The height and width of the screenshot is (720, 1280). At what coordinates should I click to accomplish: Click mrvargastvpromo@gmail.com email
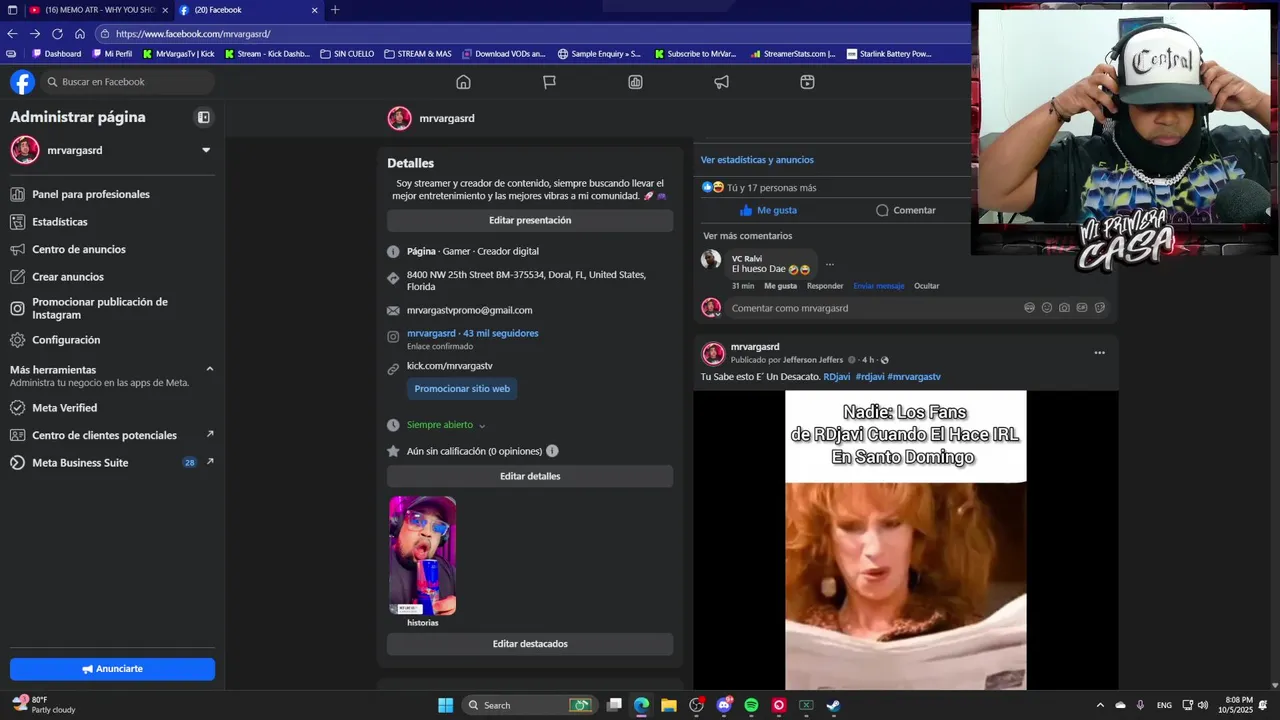(x=469, y=310)
